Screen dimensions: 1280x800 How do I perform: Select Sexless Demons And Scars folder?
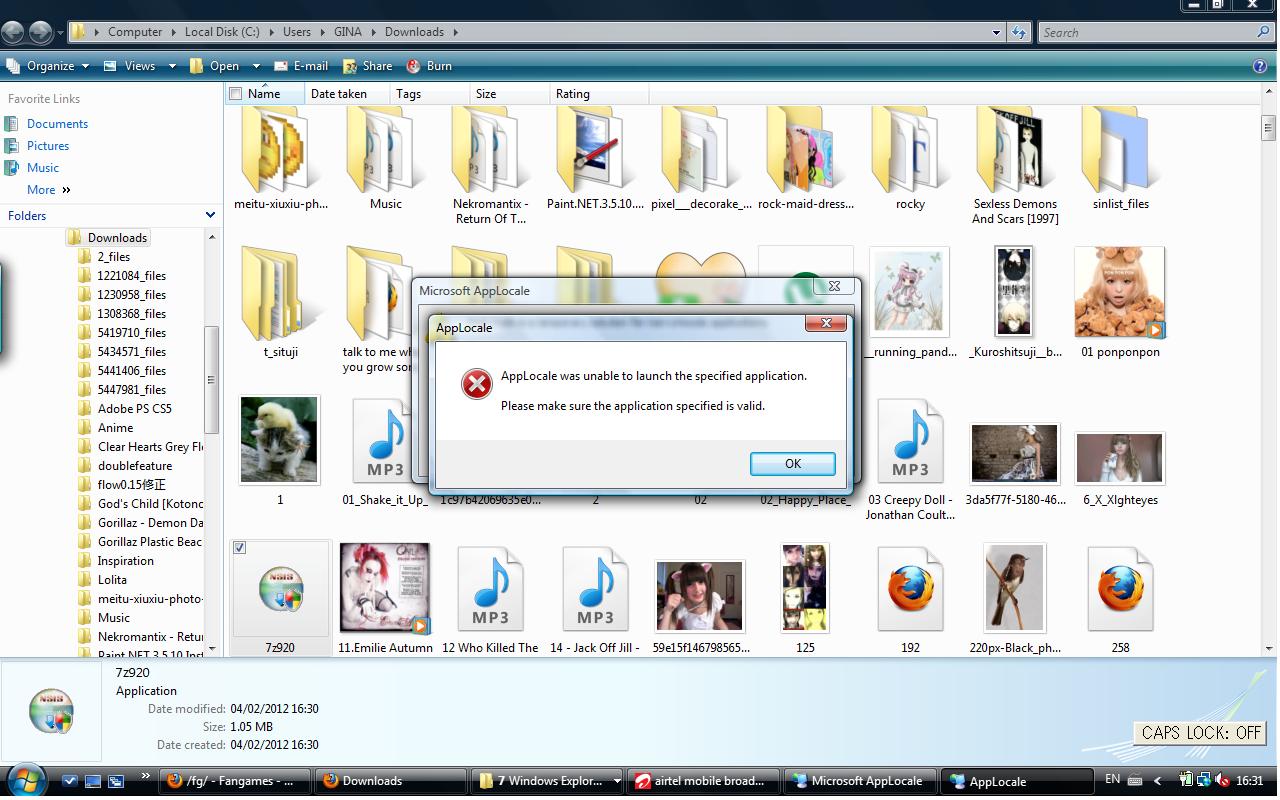(x=1015, y=150)
